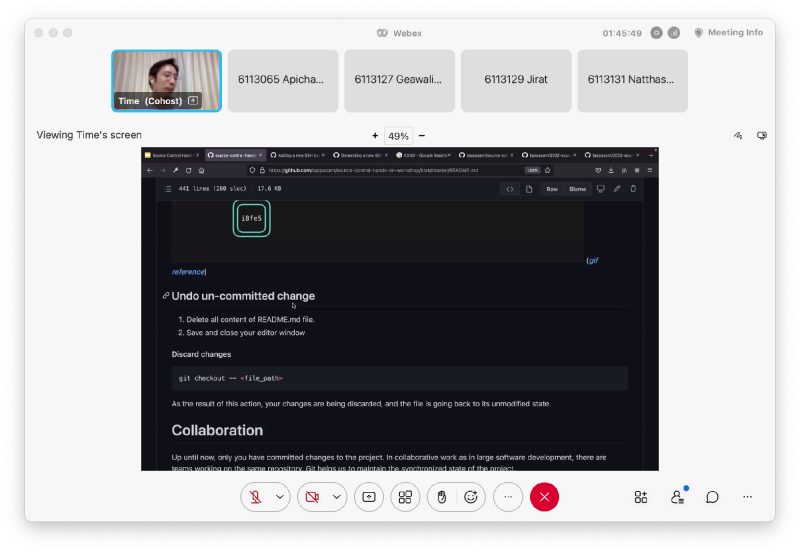Image resolution: width=800 pixels, height=552 pixels.
Task: Open the participants panel
Action: (678, 497)
